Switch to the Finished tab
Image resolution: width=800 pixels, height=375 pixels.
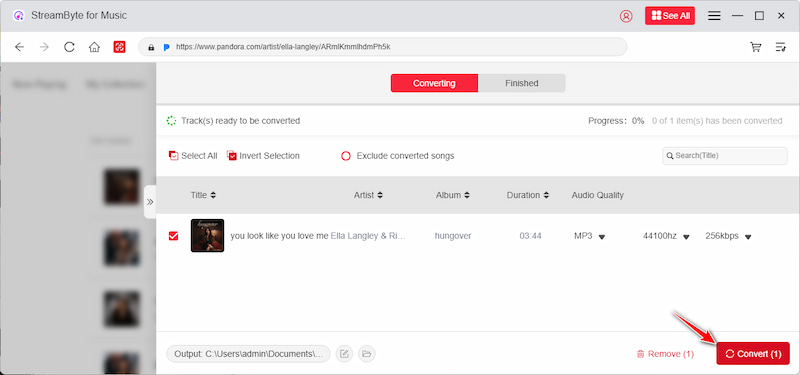tap(521, 83)
